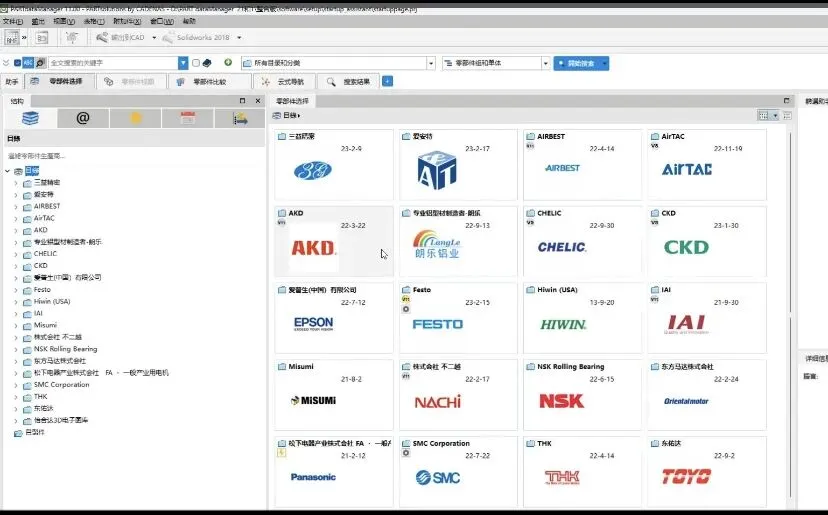Select the 零部件选择 tab with layers icon

point(60,81)
